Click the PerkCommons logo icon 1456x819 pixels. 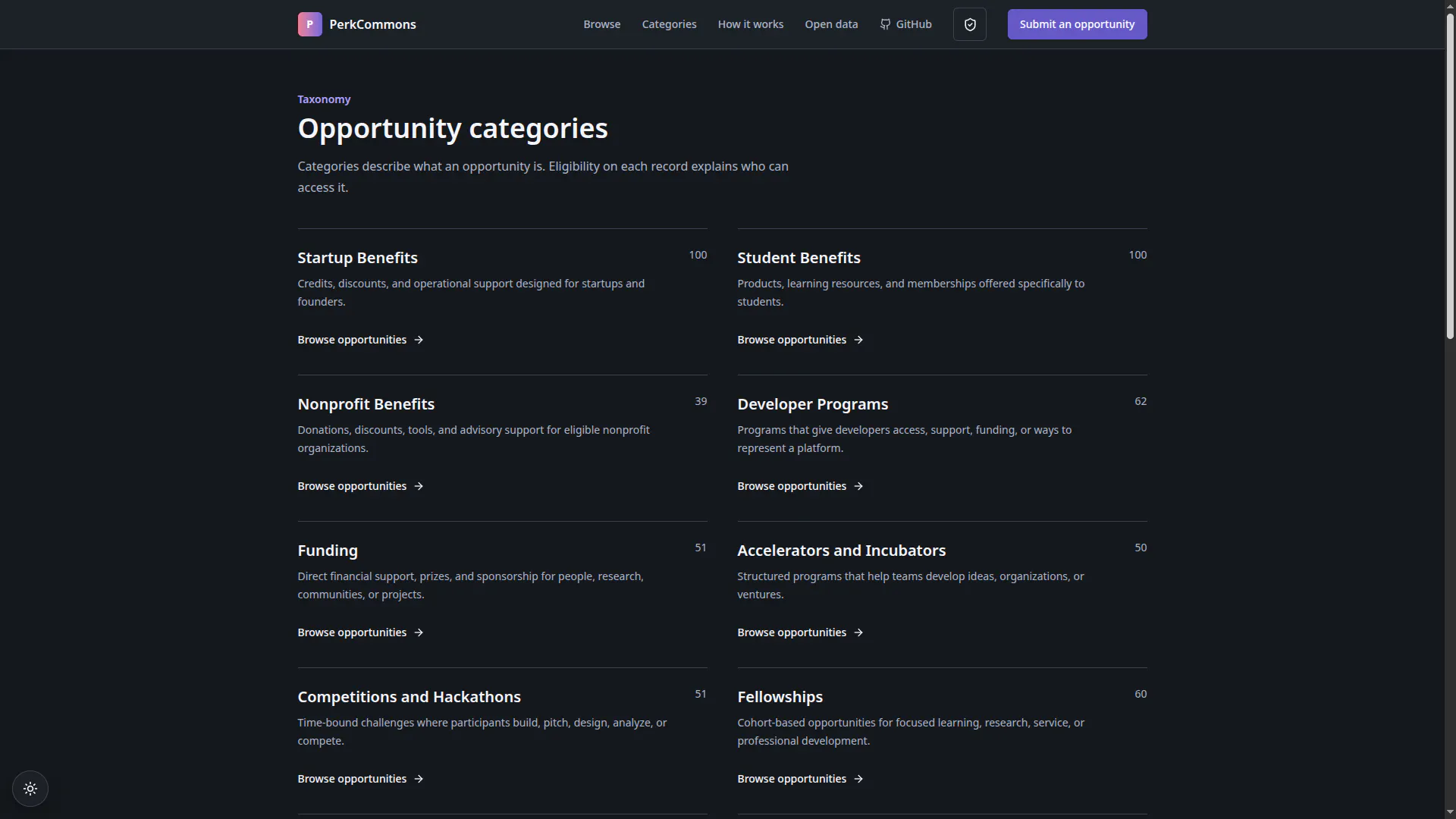(x=309, y=24)
